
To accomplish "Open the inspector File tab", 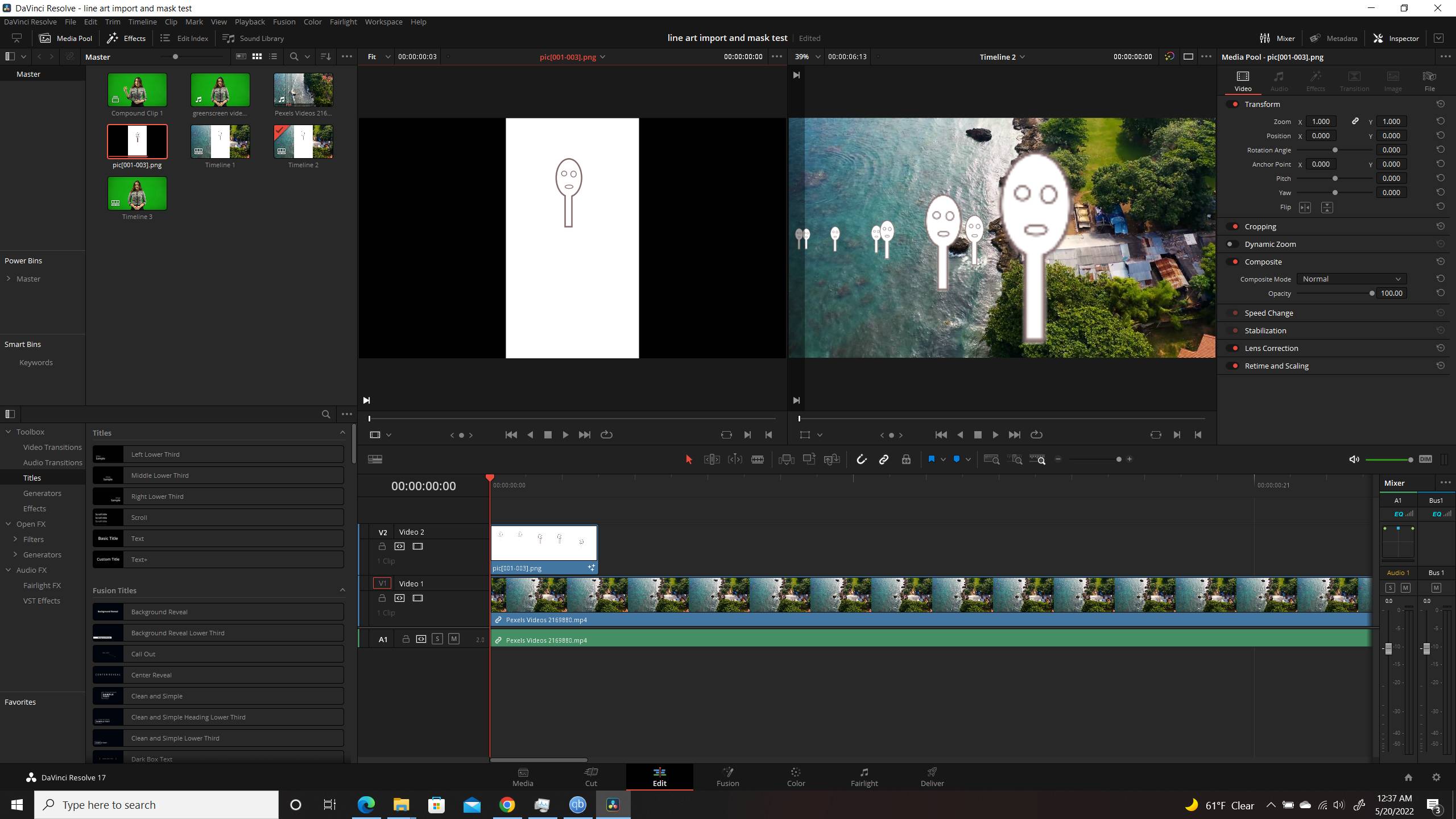I will [x=1429, y=81].
